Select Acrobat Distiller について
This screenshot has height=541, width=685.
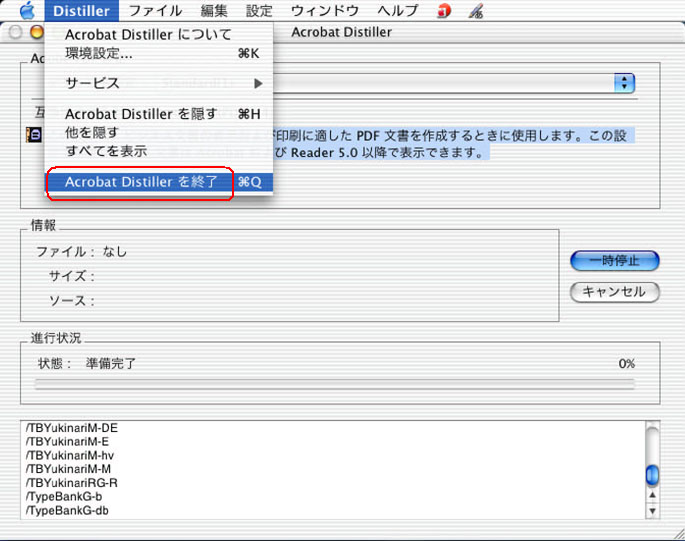159,34
